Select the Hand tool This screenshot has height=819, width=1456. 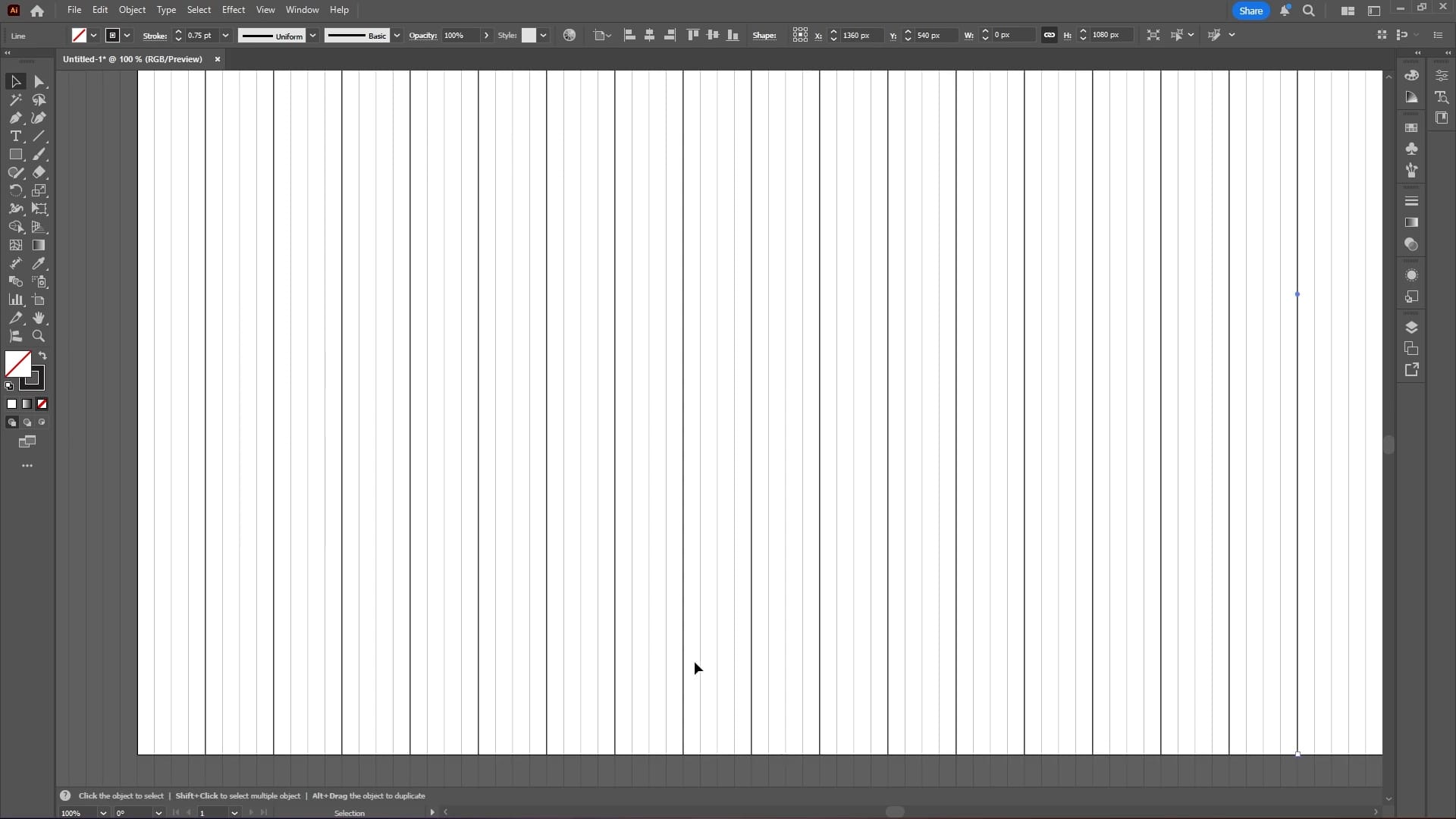point(39,318)
